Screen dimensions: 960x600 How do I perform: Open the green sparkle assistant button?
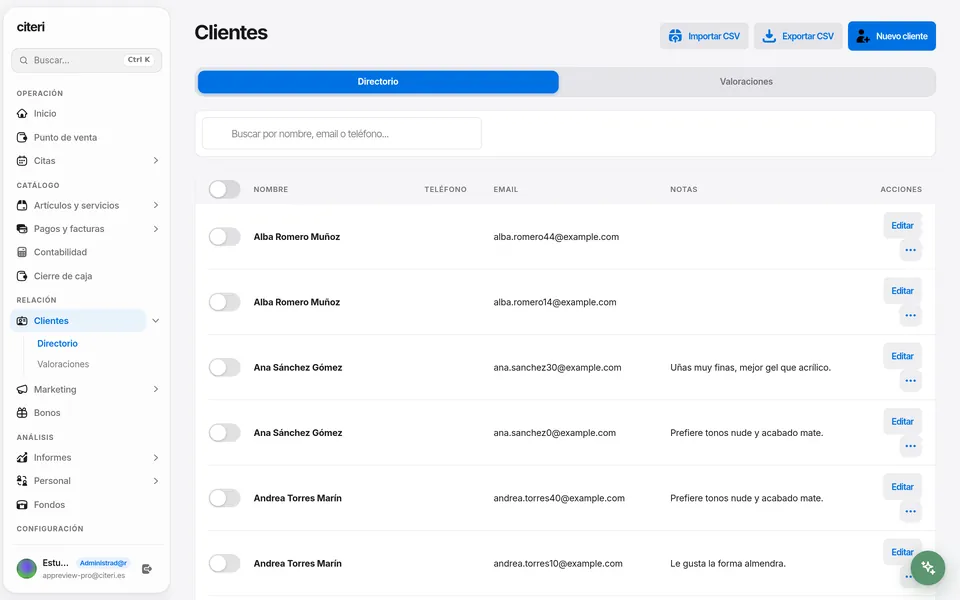(928, 568)
